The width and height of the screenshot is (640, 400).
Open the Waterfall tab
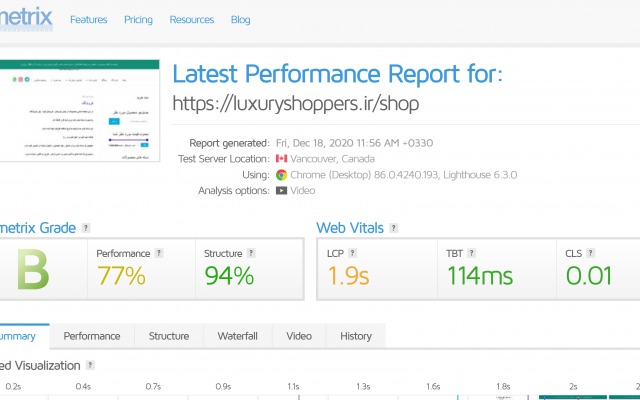tap(238, 336)
